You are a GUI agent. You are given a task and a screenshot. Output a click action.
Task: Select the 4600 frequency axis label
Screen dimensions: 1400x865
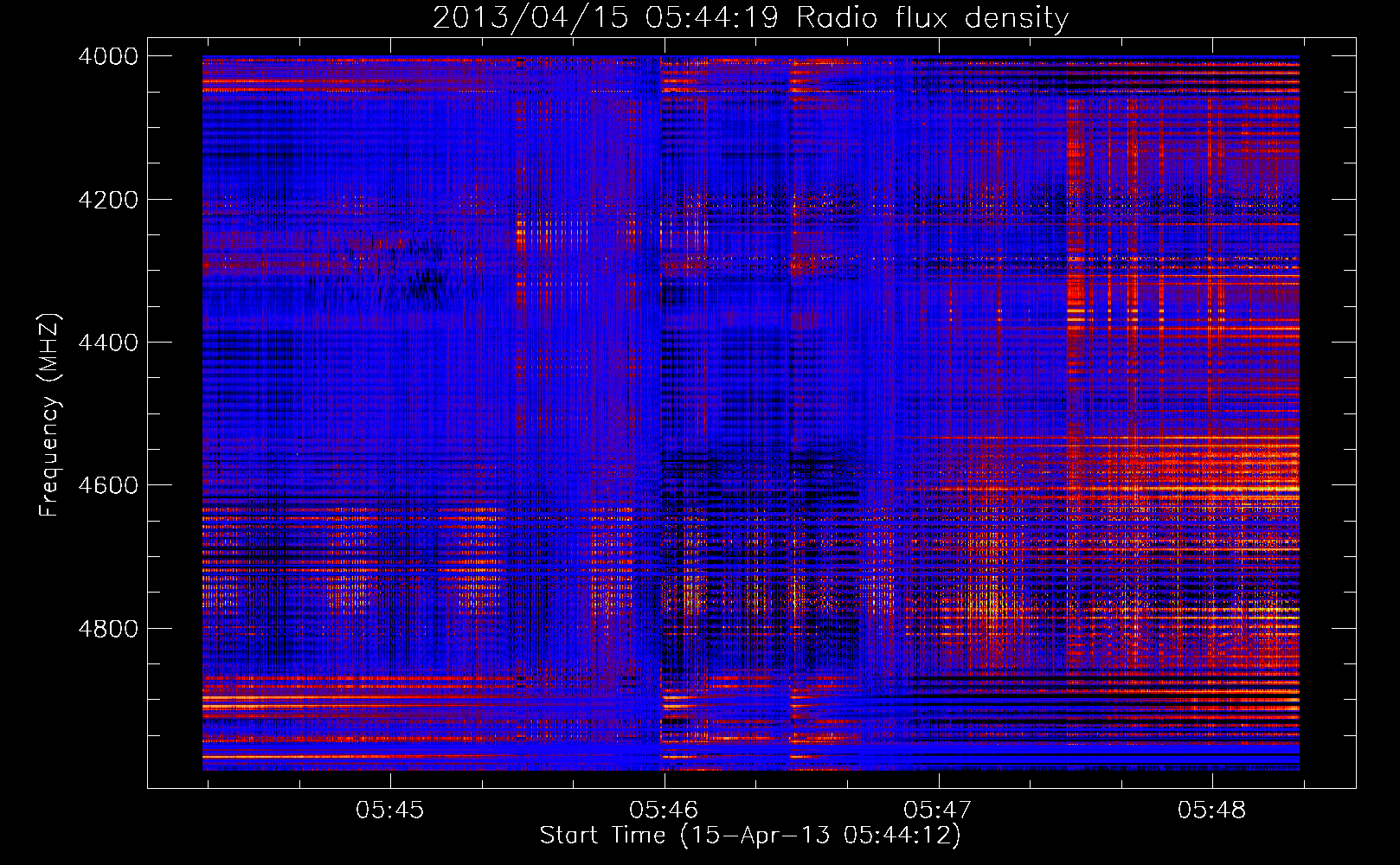click(x=108, y=485)
